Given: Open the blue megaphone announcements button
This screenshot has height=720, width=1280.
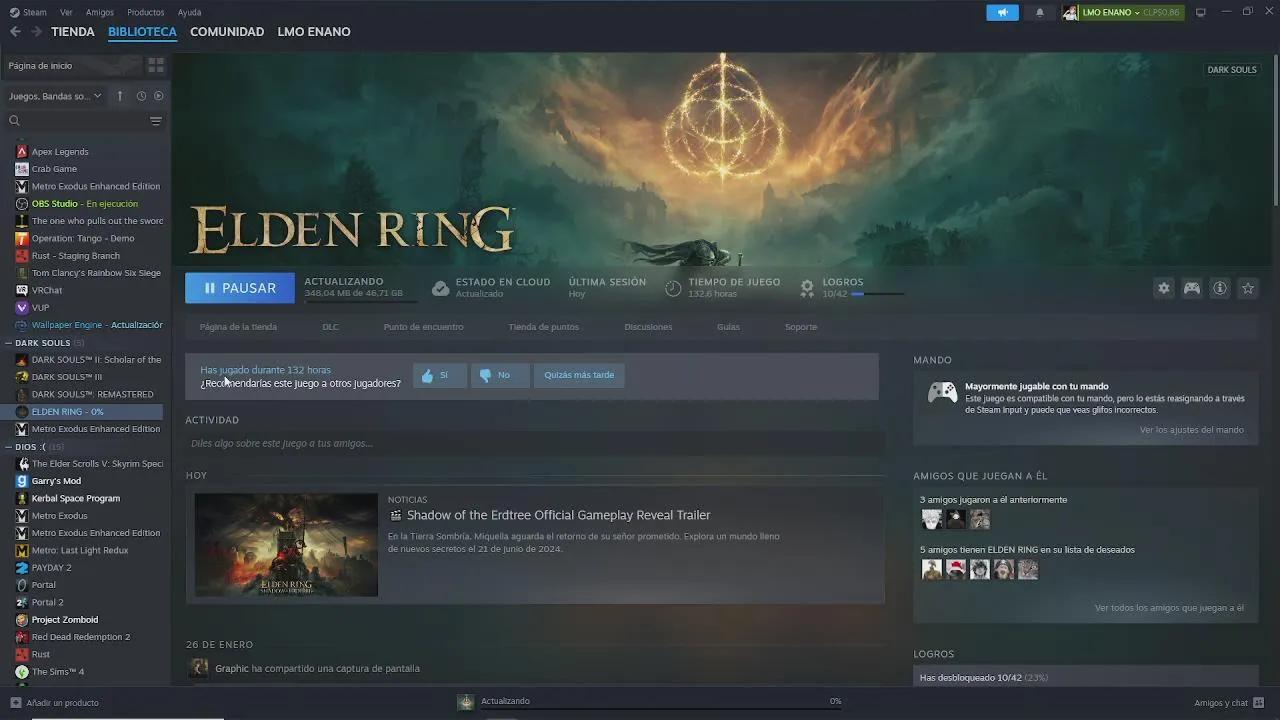Looking at the screenshot, I should click(1002, 12).
